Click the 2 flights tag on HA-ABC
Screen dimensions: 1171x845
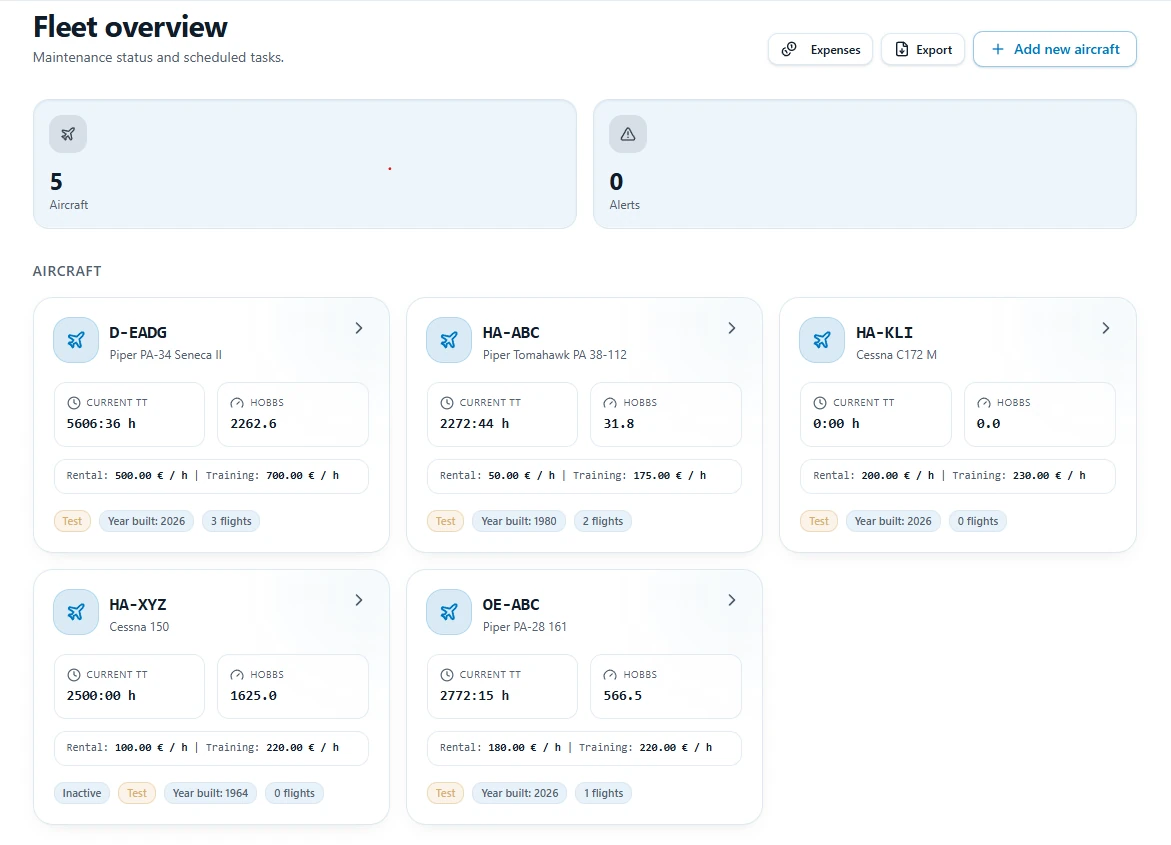point(603,521)
